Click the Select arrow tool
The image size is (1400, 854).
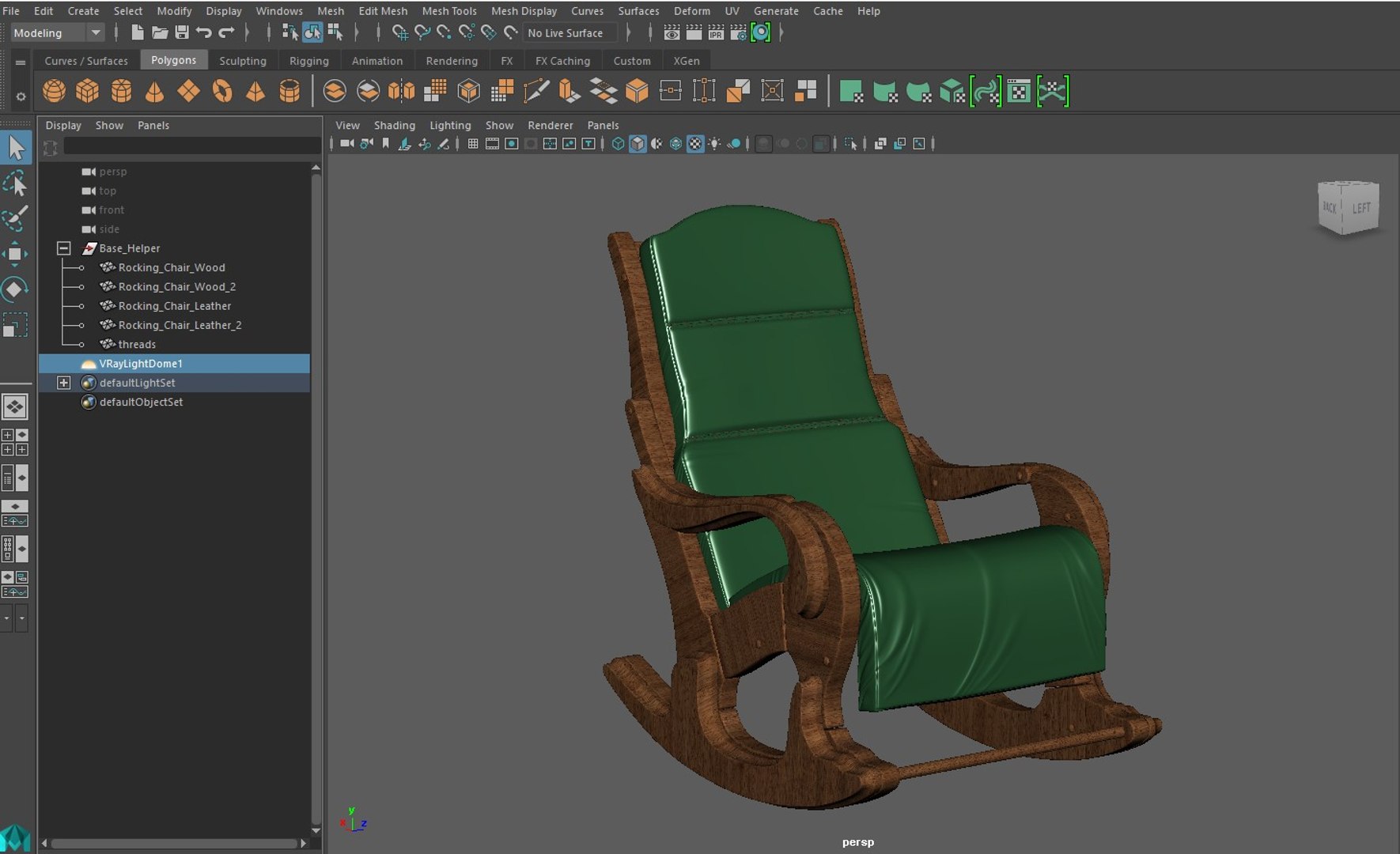(x=16, y=148)
